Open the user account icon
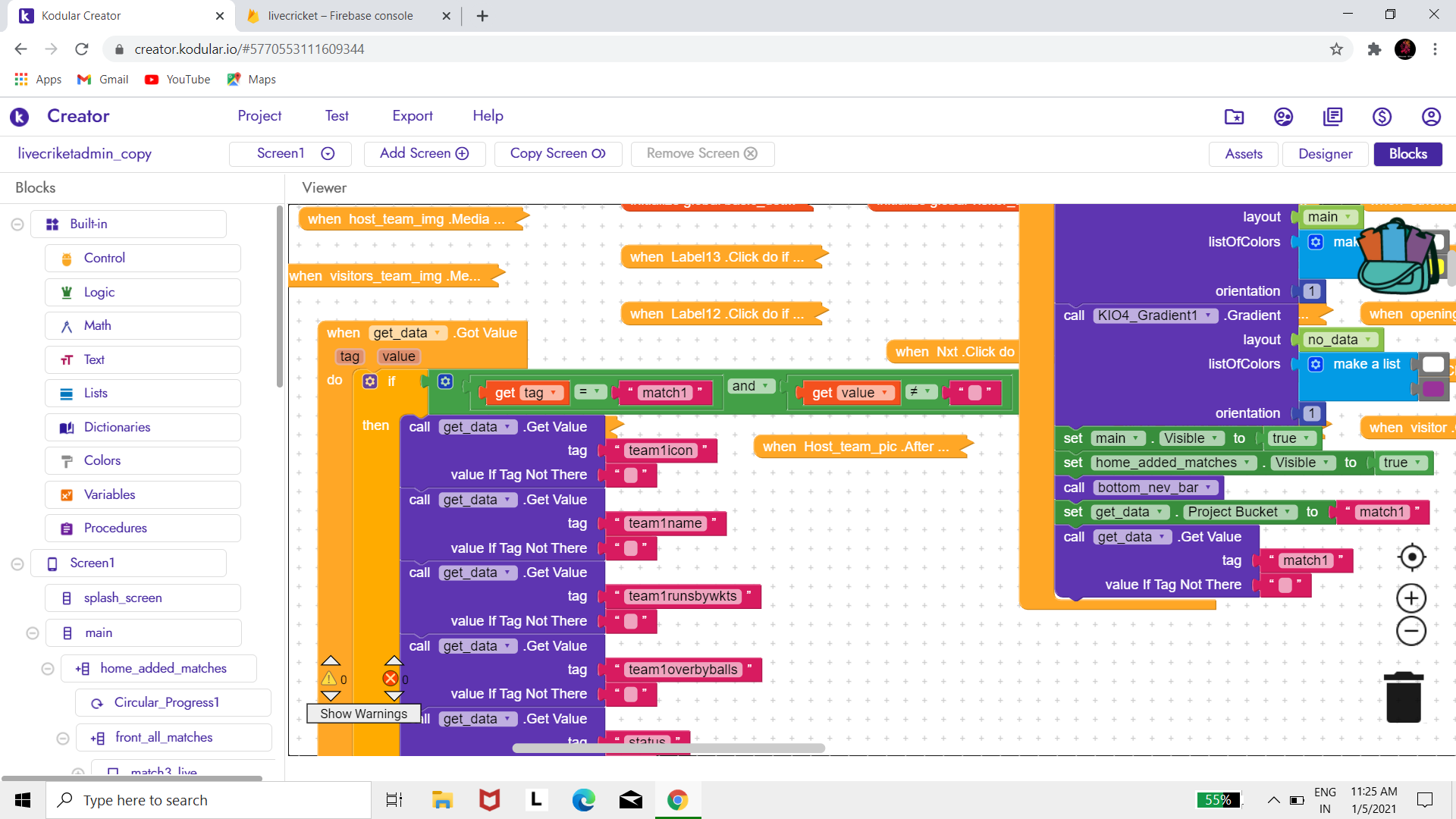The image size is (1456, 819). coord(1431,116)
